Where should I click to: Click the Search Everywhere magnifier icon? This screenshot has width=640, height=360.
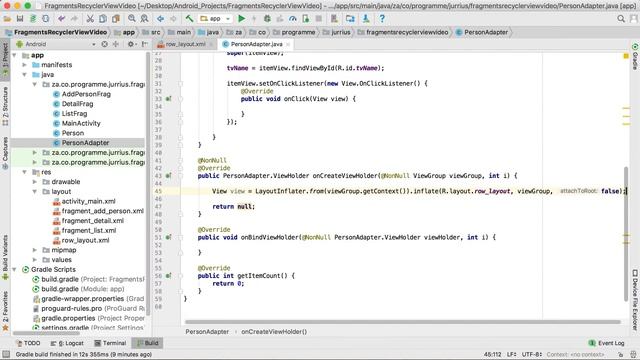click(621, 19)
